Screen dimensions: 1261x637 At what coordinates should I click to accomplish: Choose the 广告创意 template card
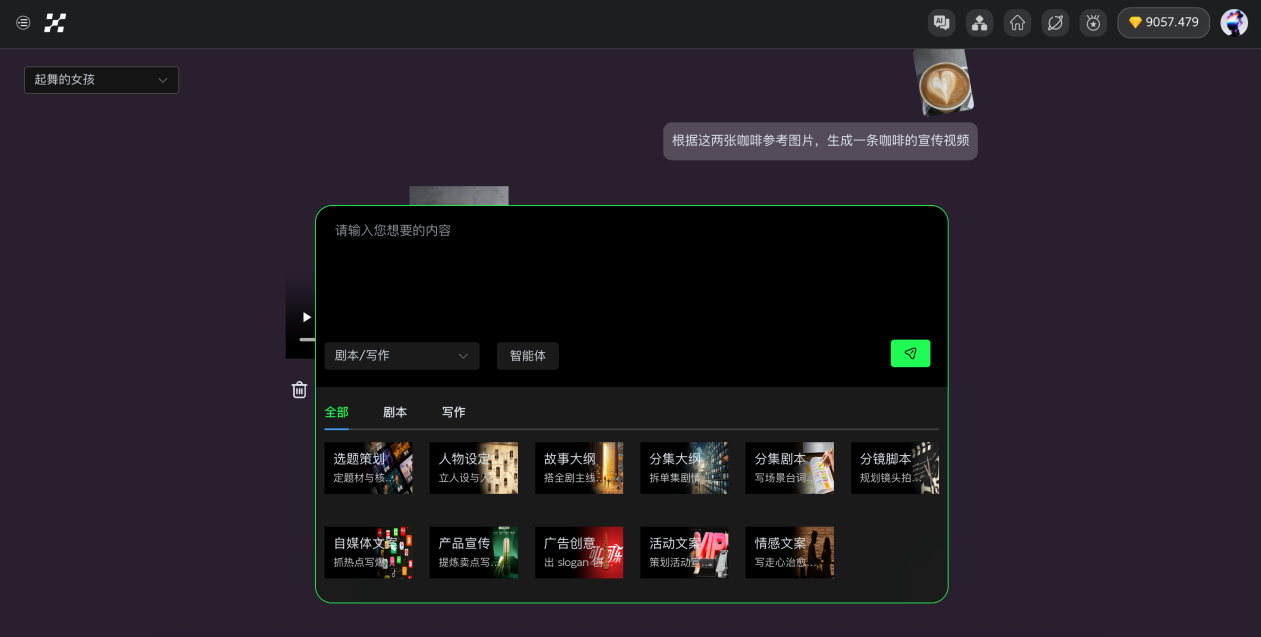[x=578, y=552]
